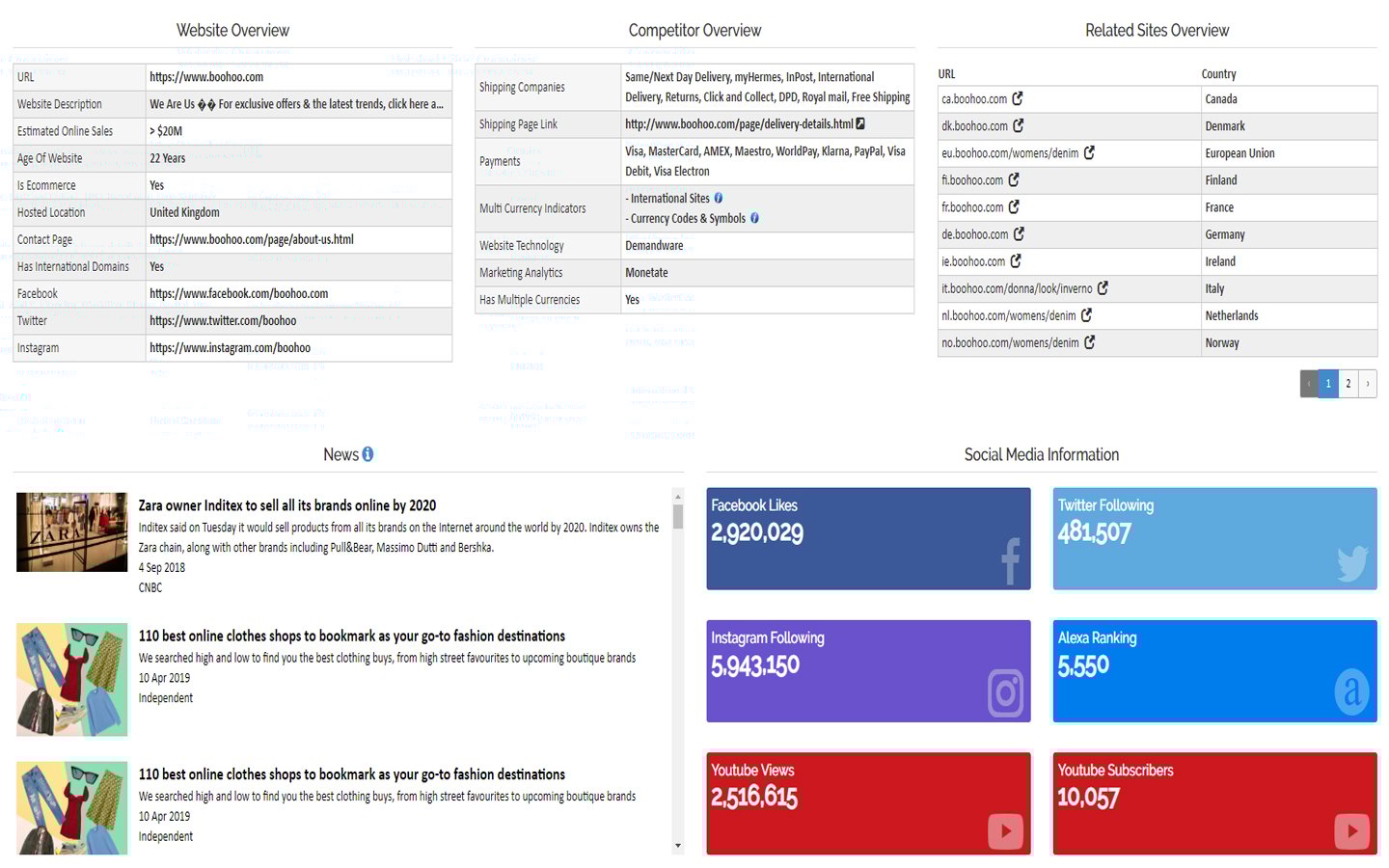Open external link icon for ie.boohoo.com
This screenshot has width=1389, height=868.
tap(1016, 260)
